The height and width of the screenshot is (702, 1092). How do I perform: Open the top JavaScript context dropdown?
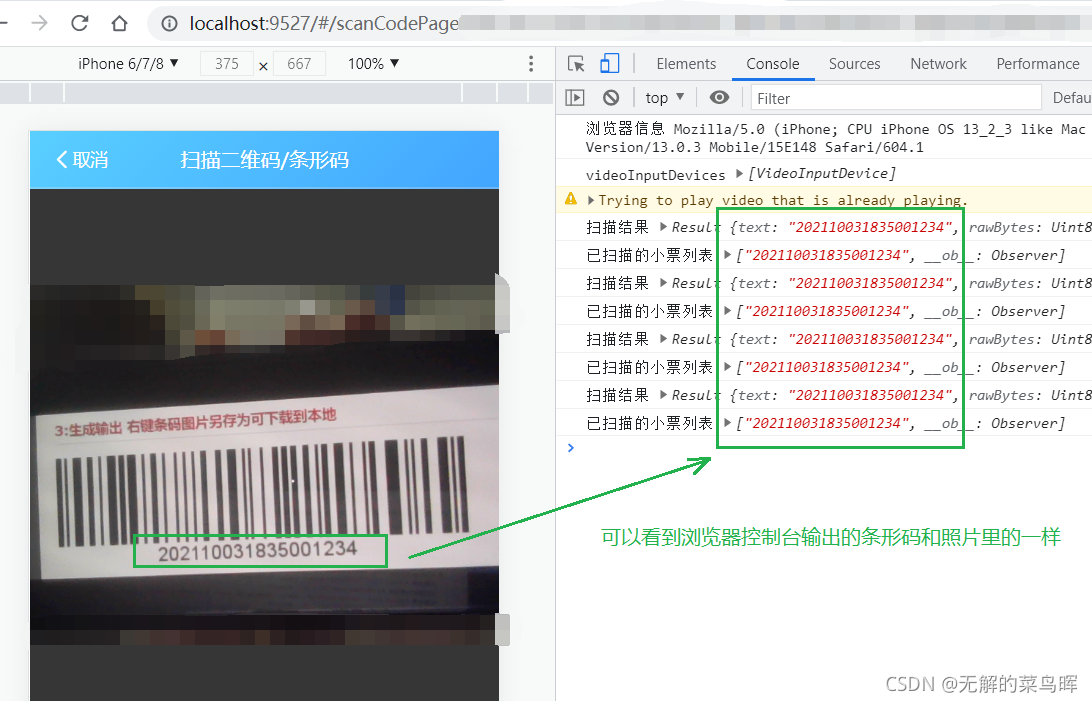(664, 98)
